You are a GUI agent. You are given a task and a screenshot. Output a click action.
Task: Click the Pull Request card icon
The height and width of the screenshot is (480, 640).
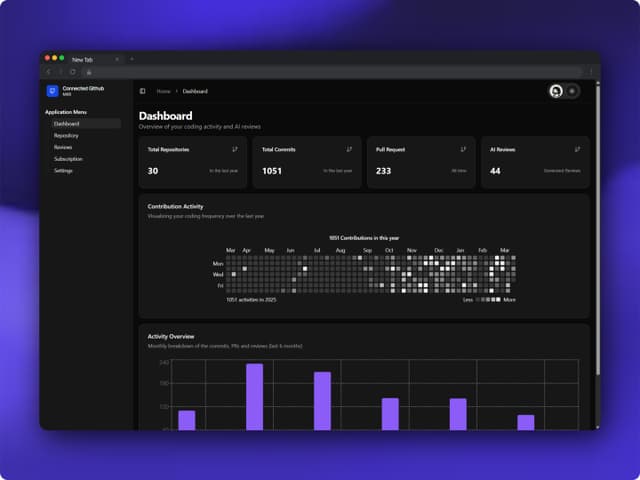[463, 149]
